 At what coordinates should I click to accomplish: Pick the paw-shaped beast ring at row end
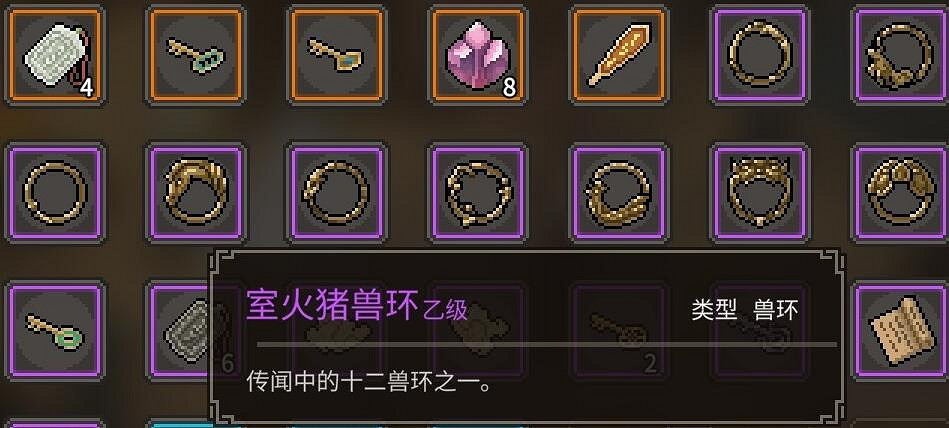[901, 193]
